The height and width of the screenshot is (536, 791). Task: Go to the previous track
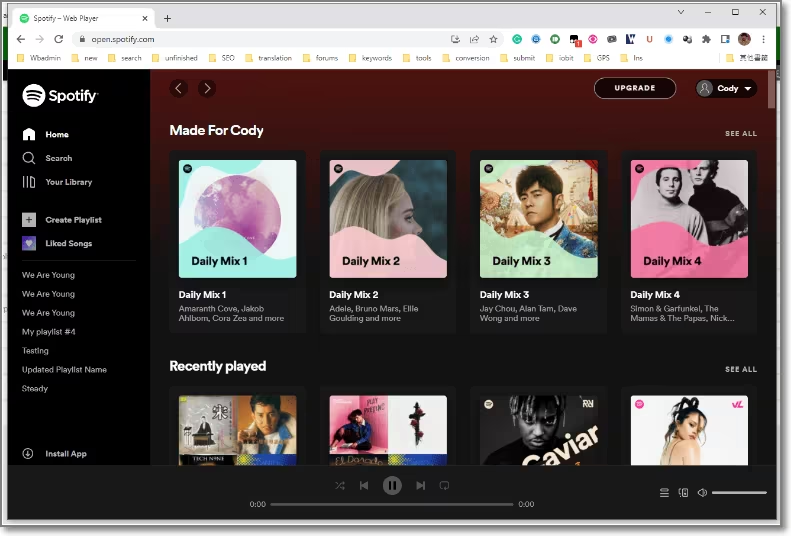[364, 485]
